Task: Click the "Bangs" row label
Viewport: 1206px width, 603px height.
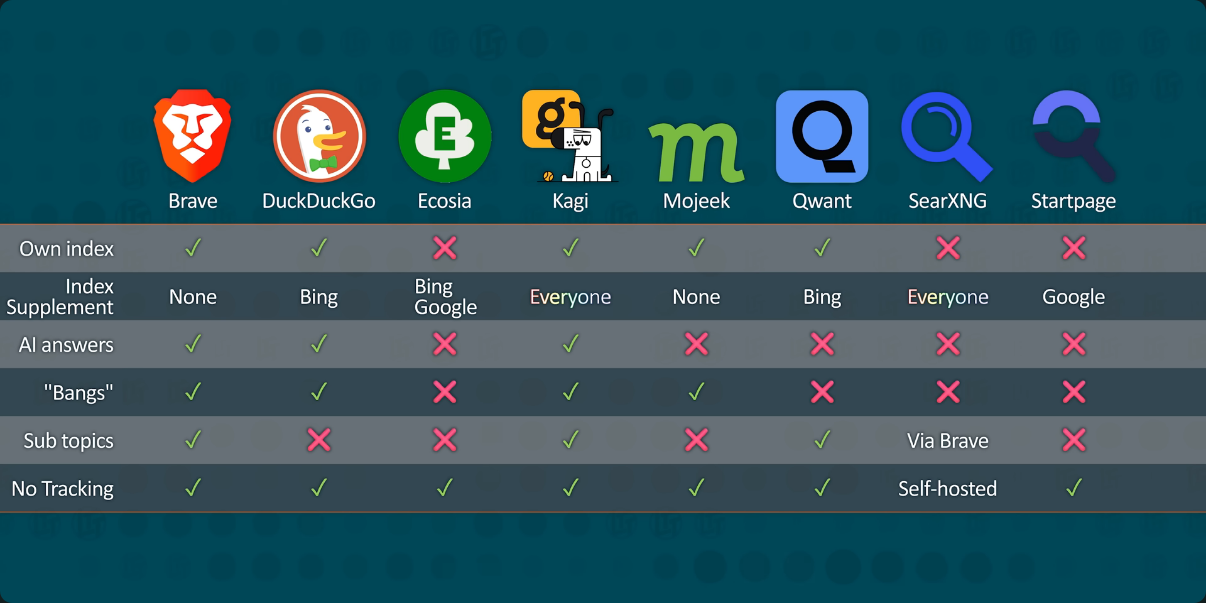Action: click(79, 393)
